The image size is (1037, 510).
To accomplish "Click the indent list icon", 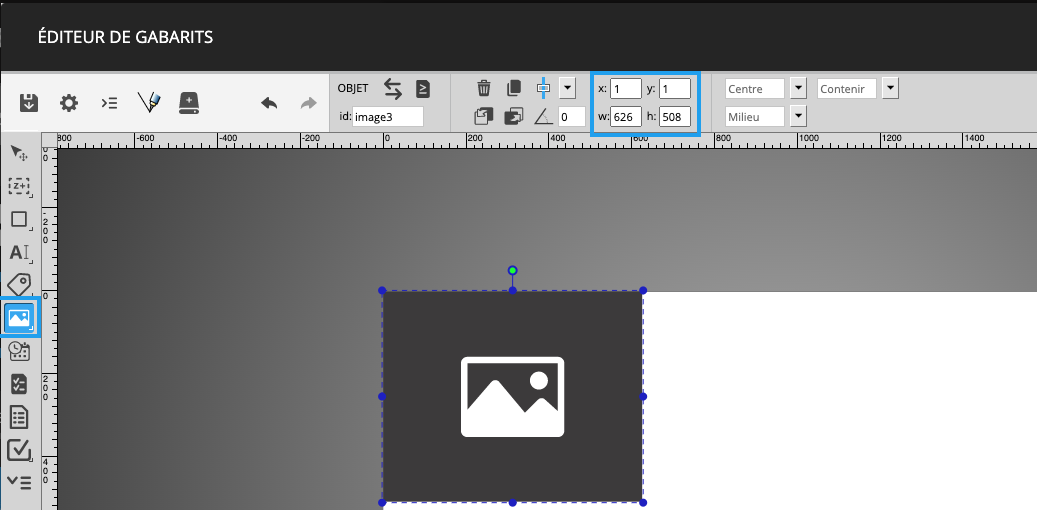I will tap(109, 103).
